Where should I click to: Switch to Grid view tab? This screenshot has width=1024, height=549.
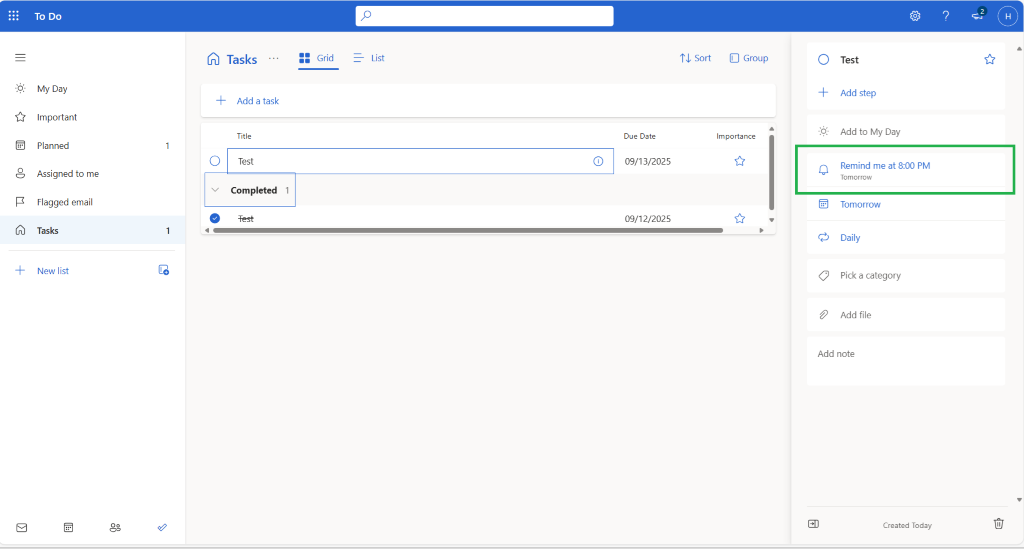point(317,58)
